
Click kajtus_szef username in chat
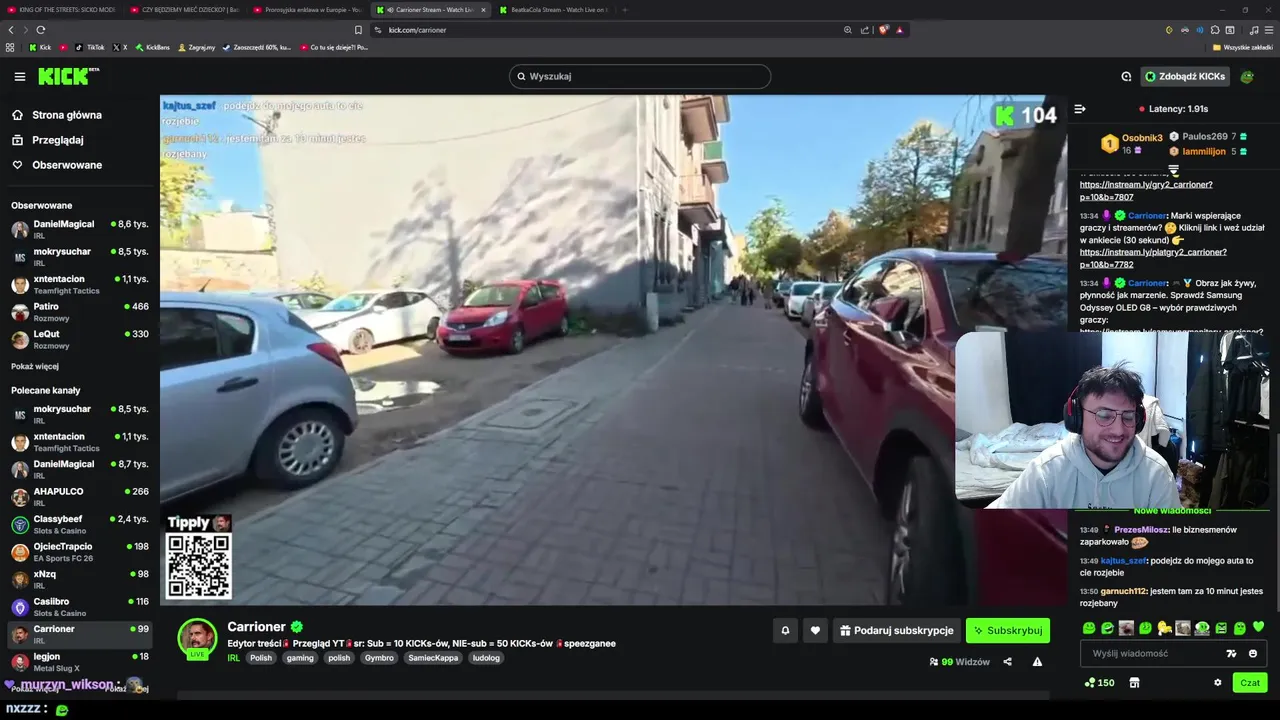(1124, 561)
